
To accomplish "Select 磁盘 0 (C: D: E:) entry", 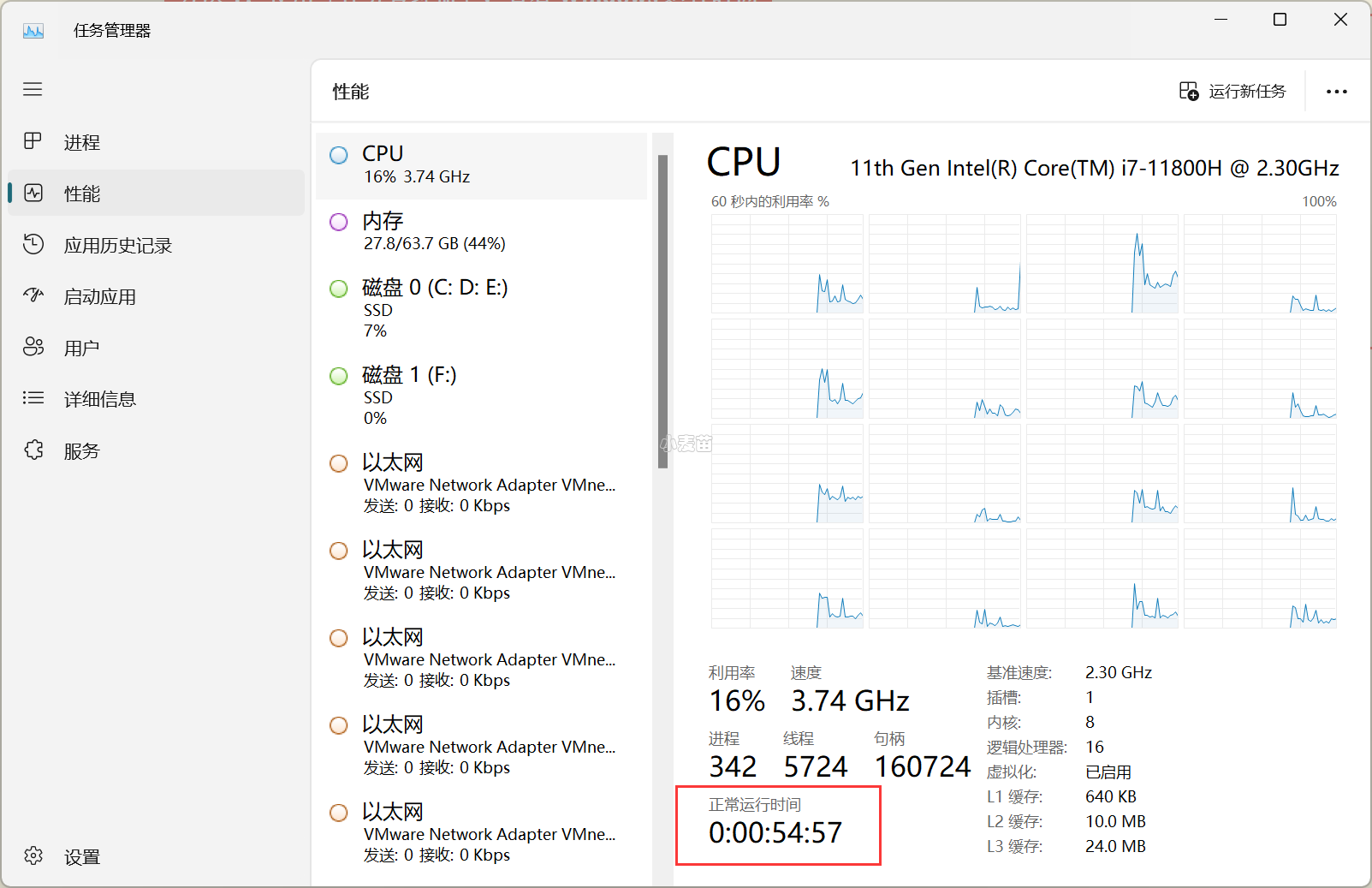I will (x=481, y=308).
